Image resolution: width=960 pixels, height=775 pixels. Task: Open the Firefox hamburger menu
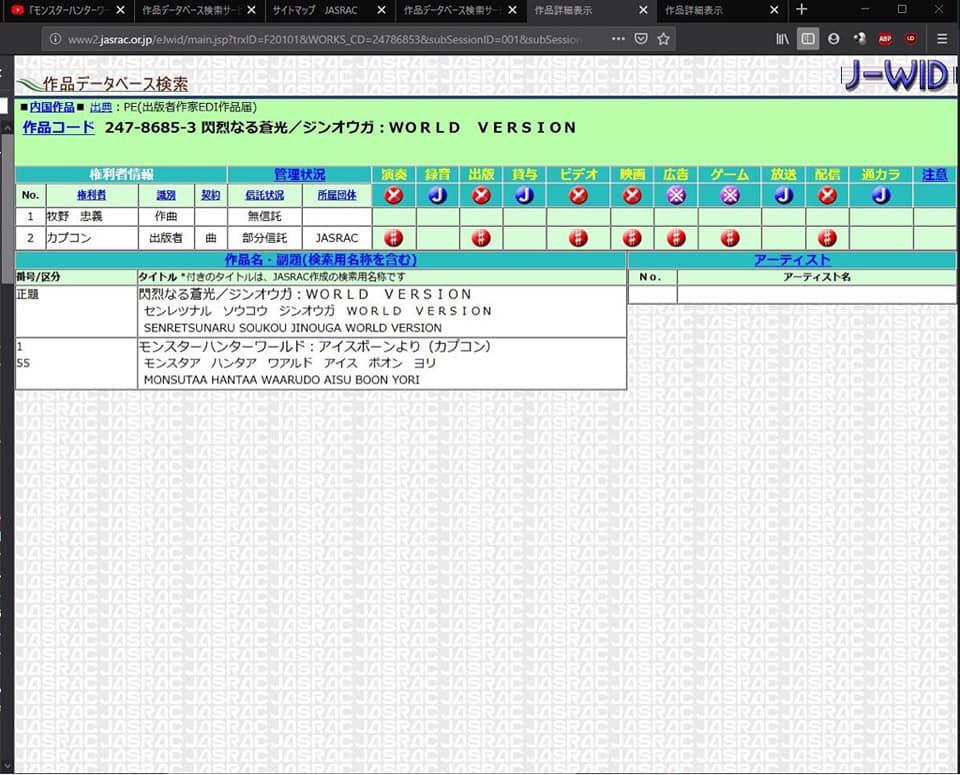(942, 39)
